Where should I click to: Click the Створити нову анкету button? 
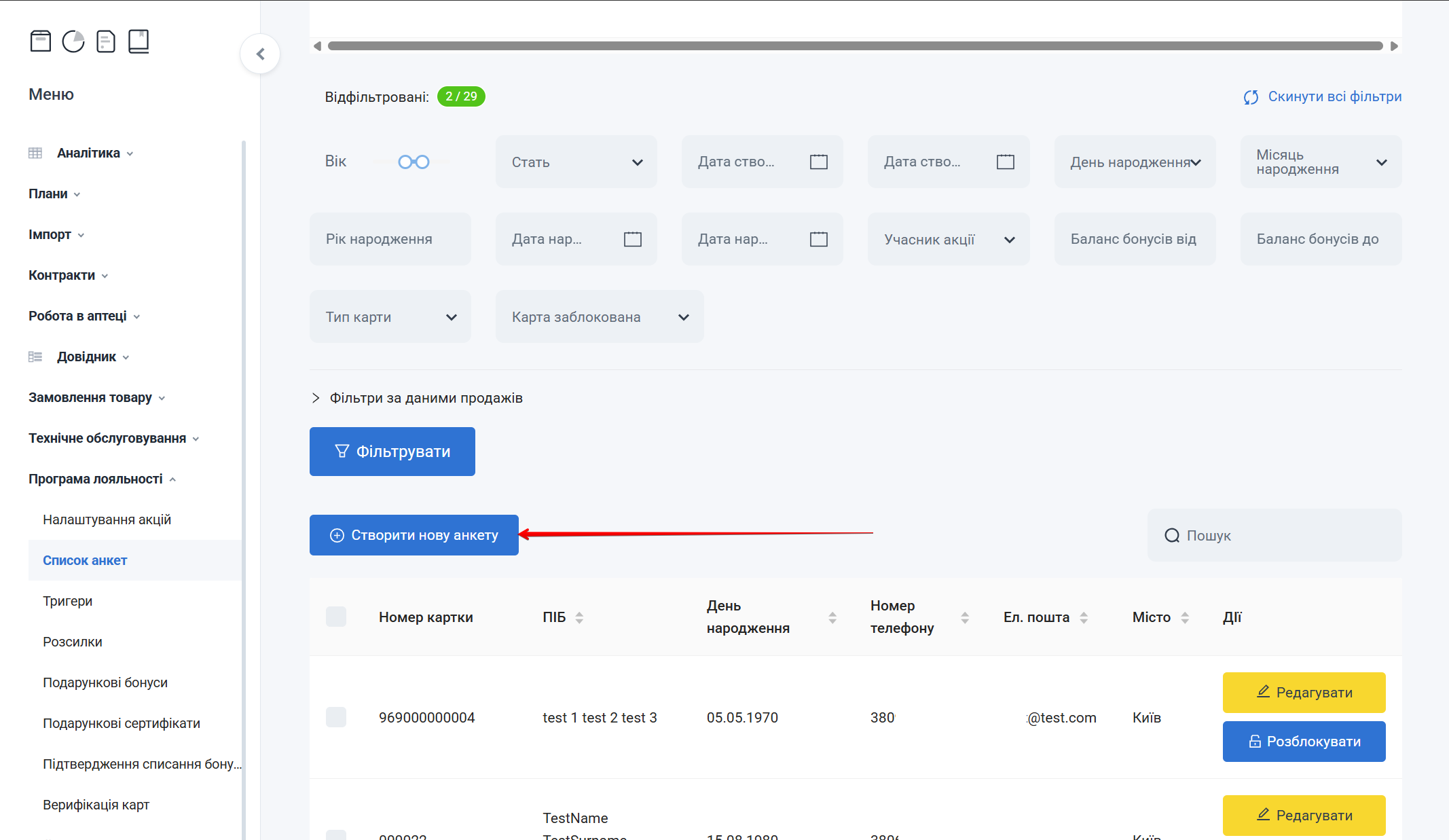414,535
